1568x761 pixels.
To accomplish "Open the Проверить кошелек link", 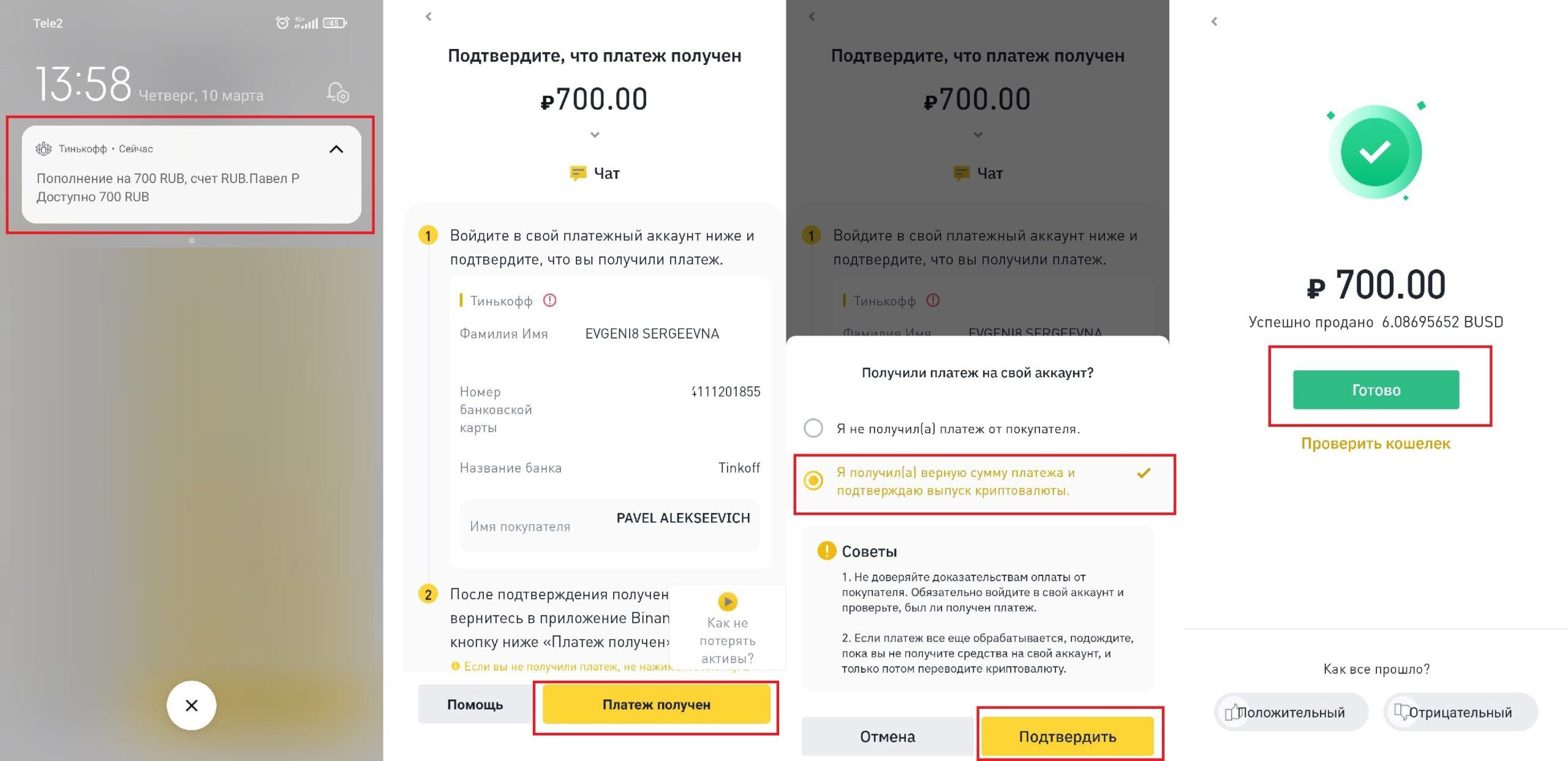I will click(1376, 443).
